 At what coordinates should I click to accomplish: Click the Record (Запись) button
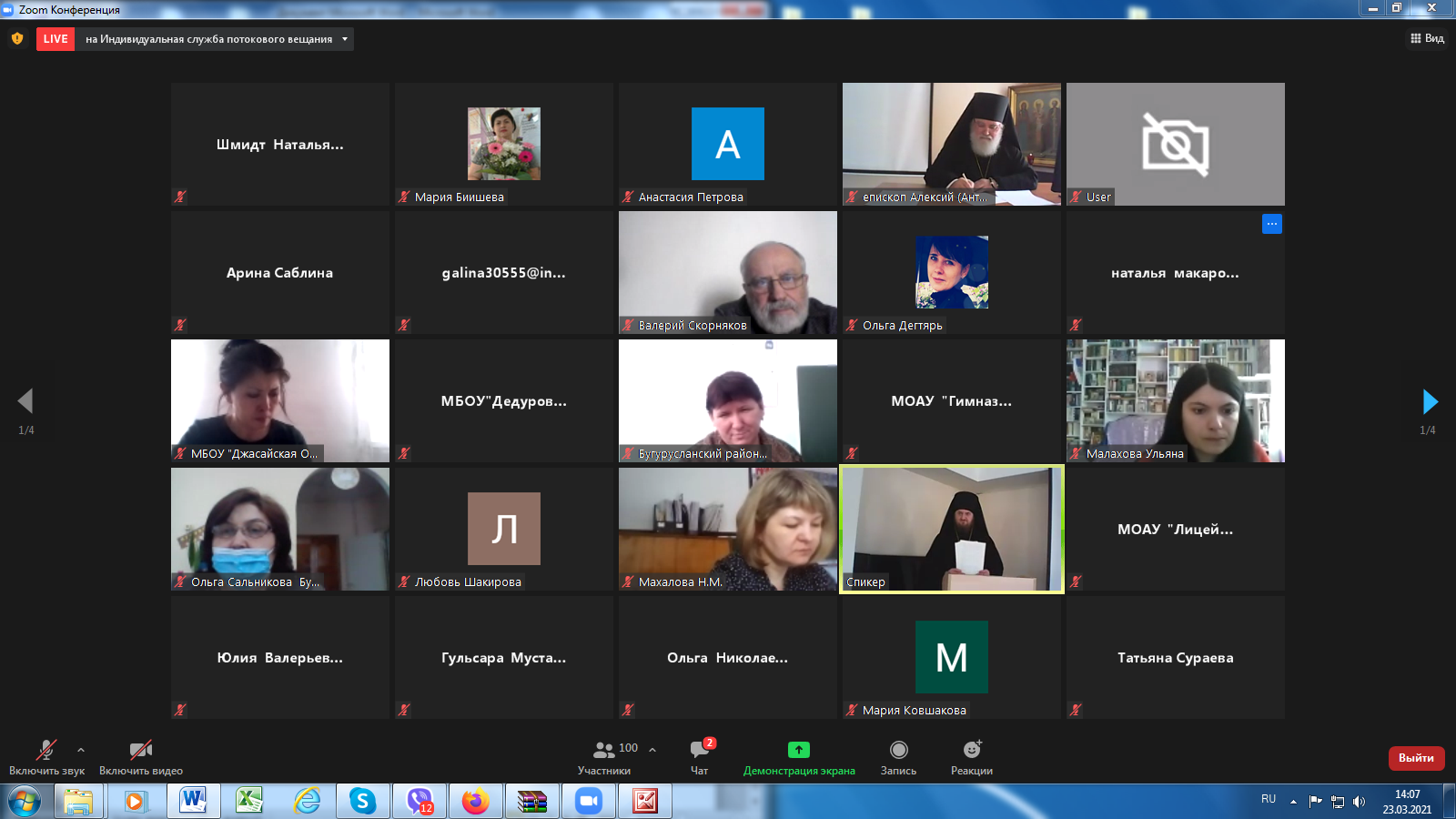(x=898, y=756)
